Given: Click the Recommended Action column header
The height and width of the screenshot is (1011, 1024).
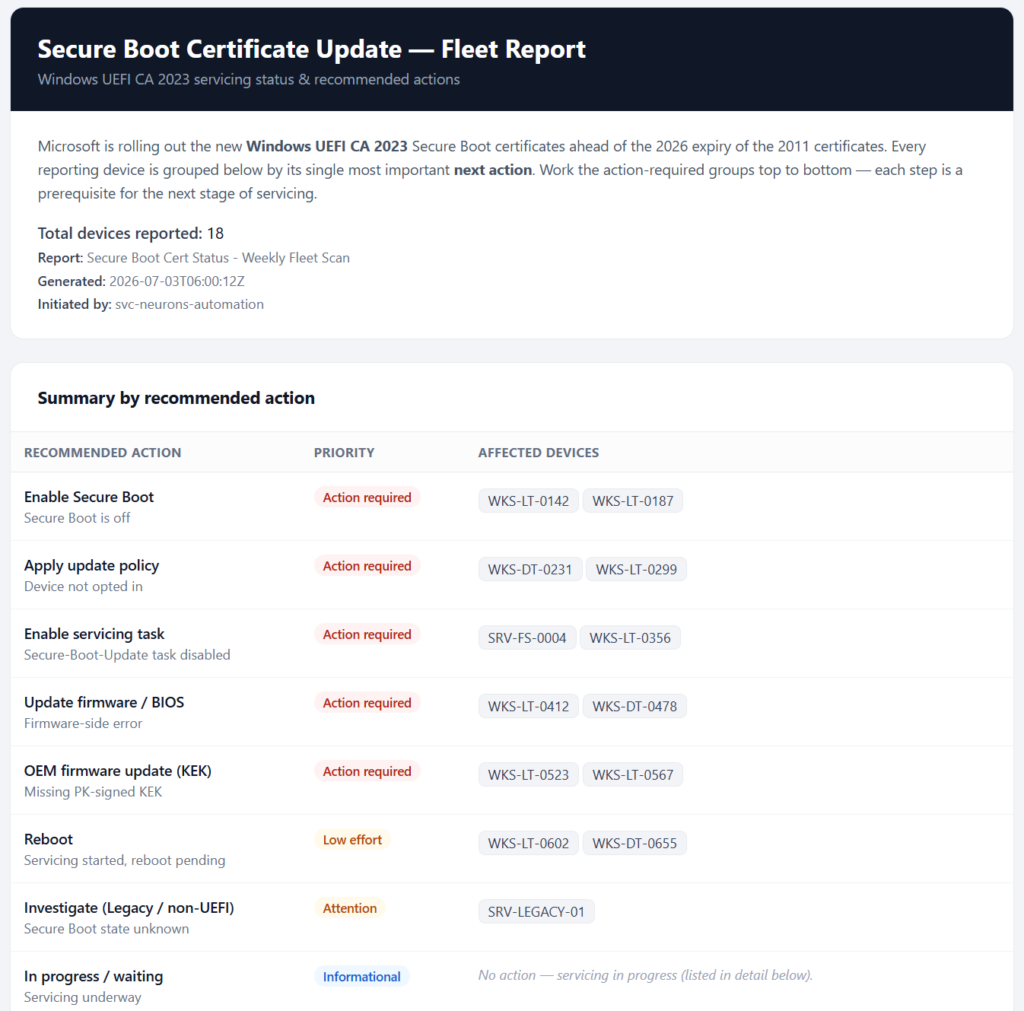Looking at the screenshot, I should tap(103, 453).
